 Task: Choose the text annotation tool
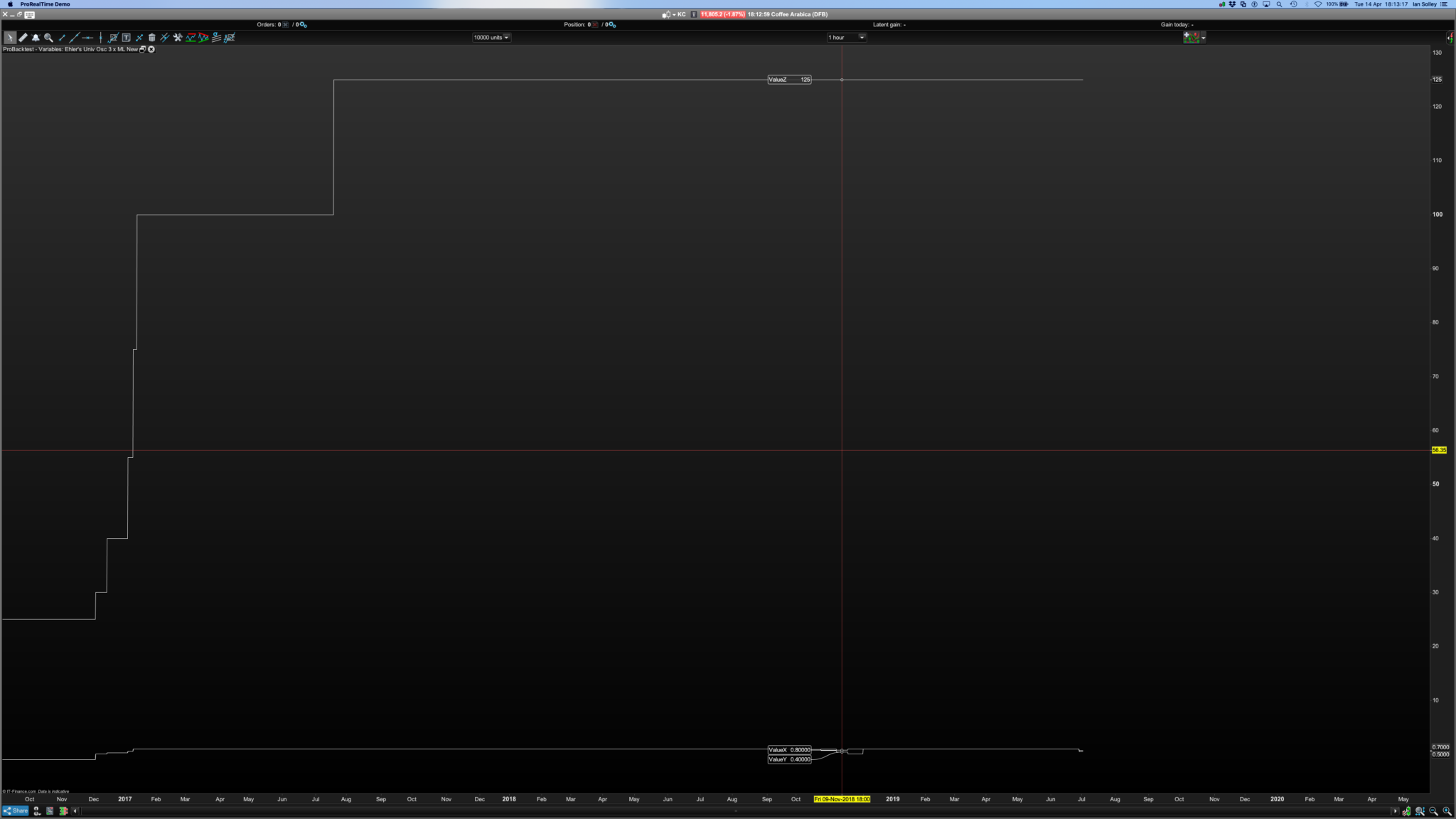point(126,38)
